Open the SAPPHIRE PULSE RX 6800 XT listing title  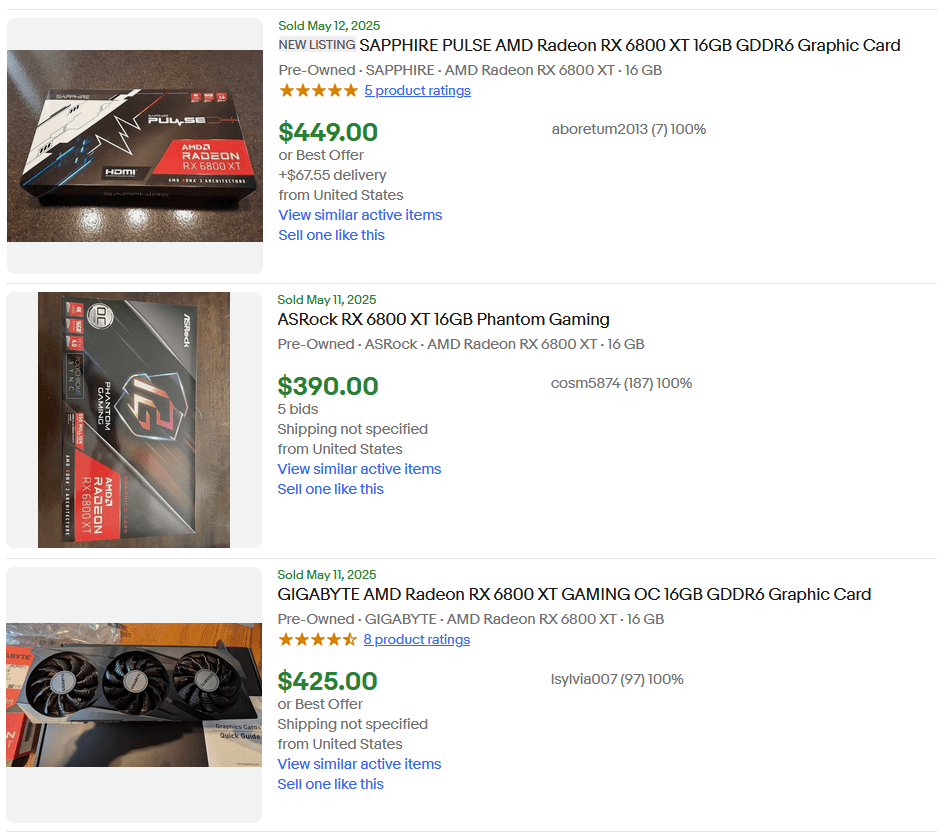tap(629, 45)
